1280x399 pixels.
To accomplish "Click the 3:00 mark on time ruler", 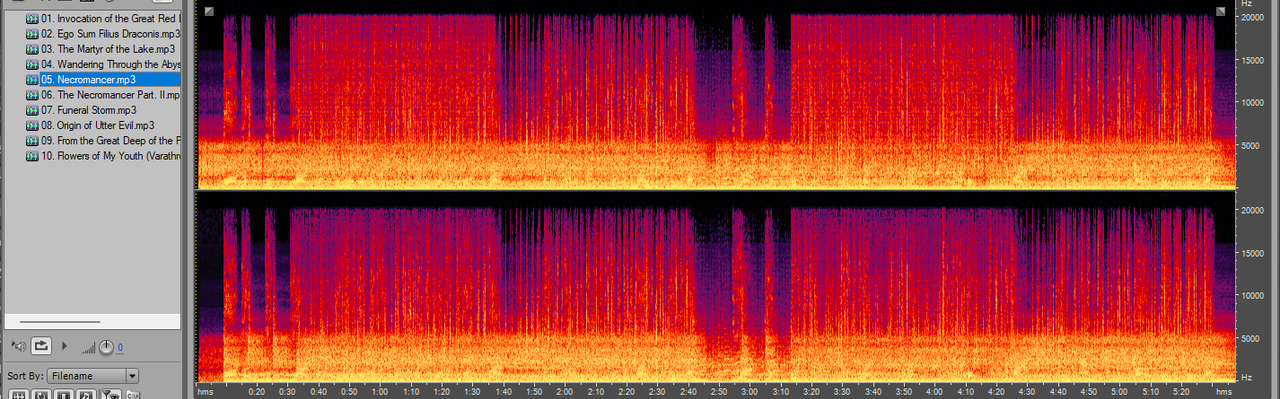I will click(x=749, y=391).
